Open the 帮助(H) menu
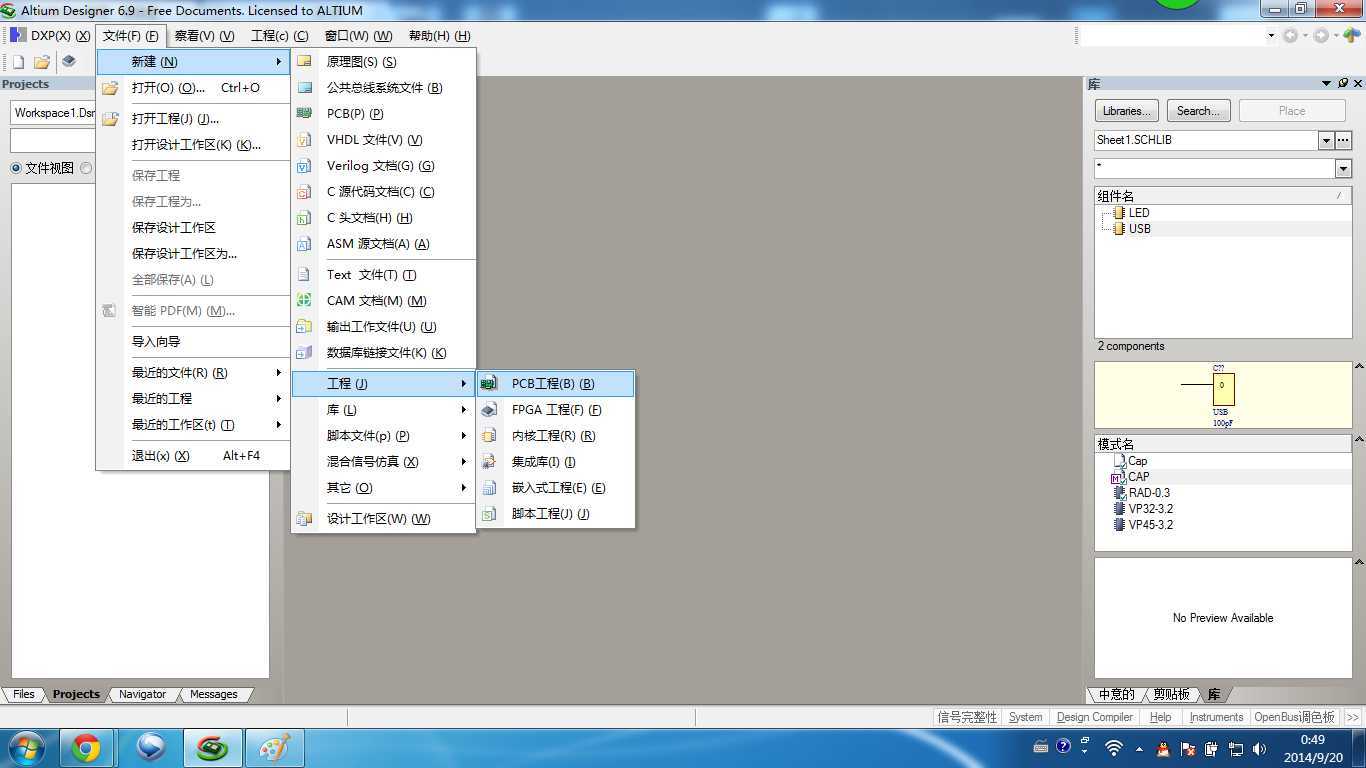Screen dimensions: 1366x768 [439, 35]
